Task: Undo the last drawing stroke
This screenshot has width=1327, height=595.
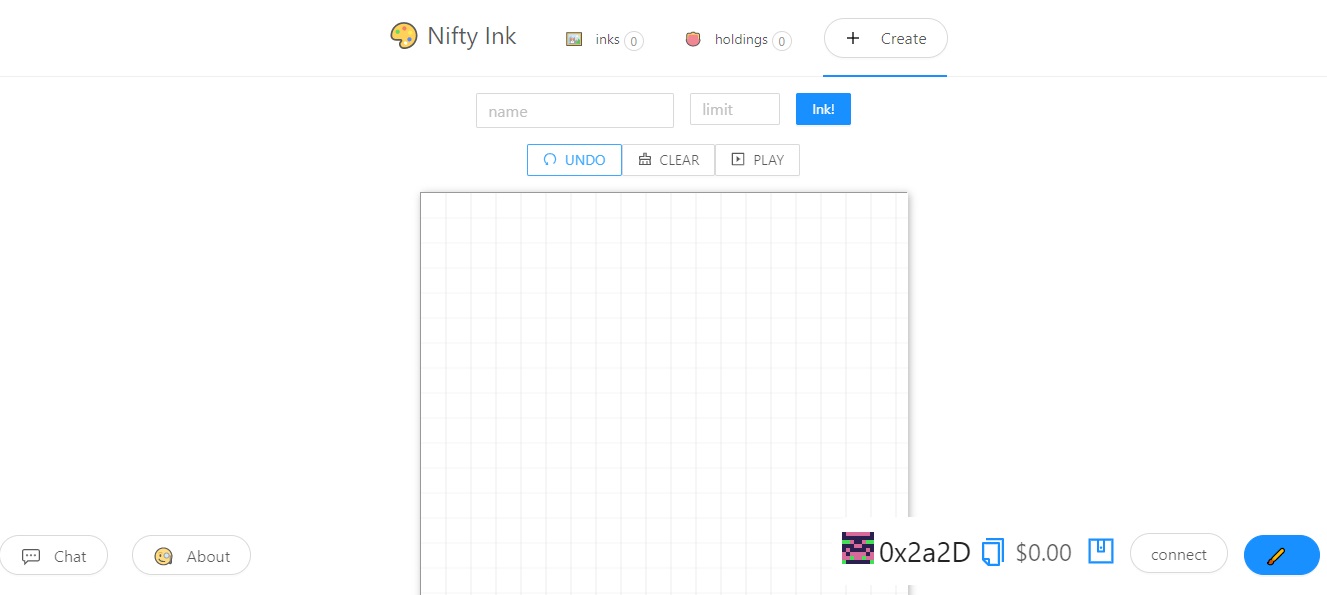Action: (574, 160)
